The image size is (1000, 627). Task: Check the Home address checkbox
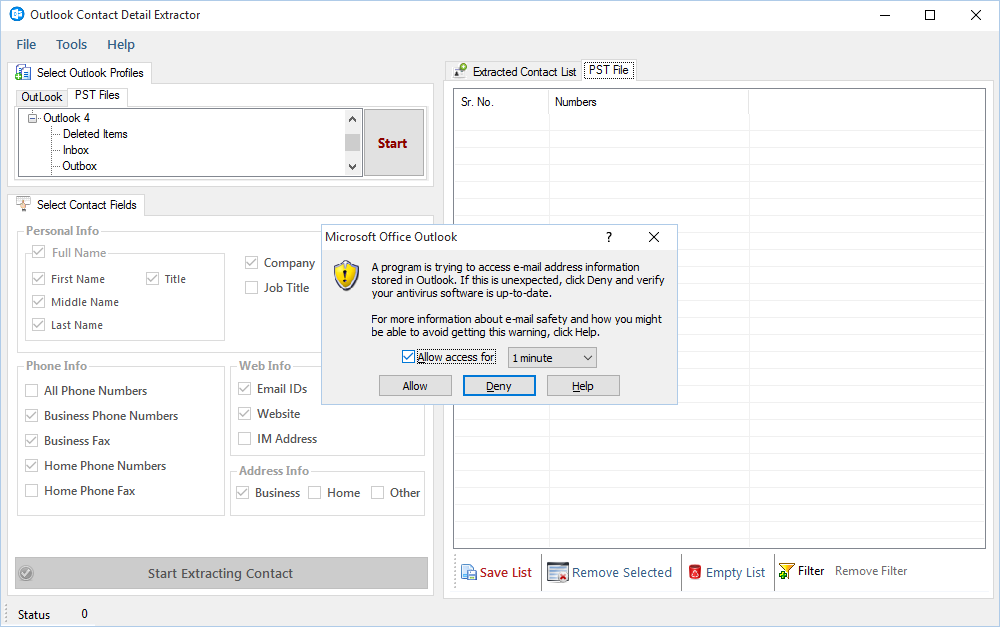click(x=314, y=492)
